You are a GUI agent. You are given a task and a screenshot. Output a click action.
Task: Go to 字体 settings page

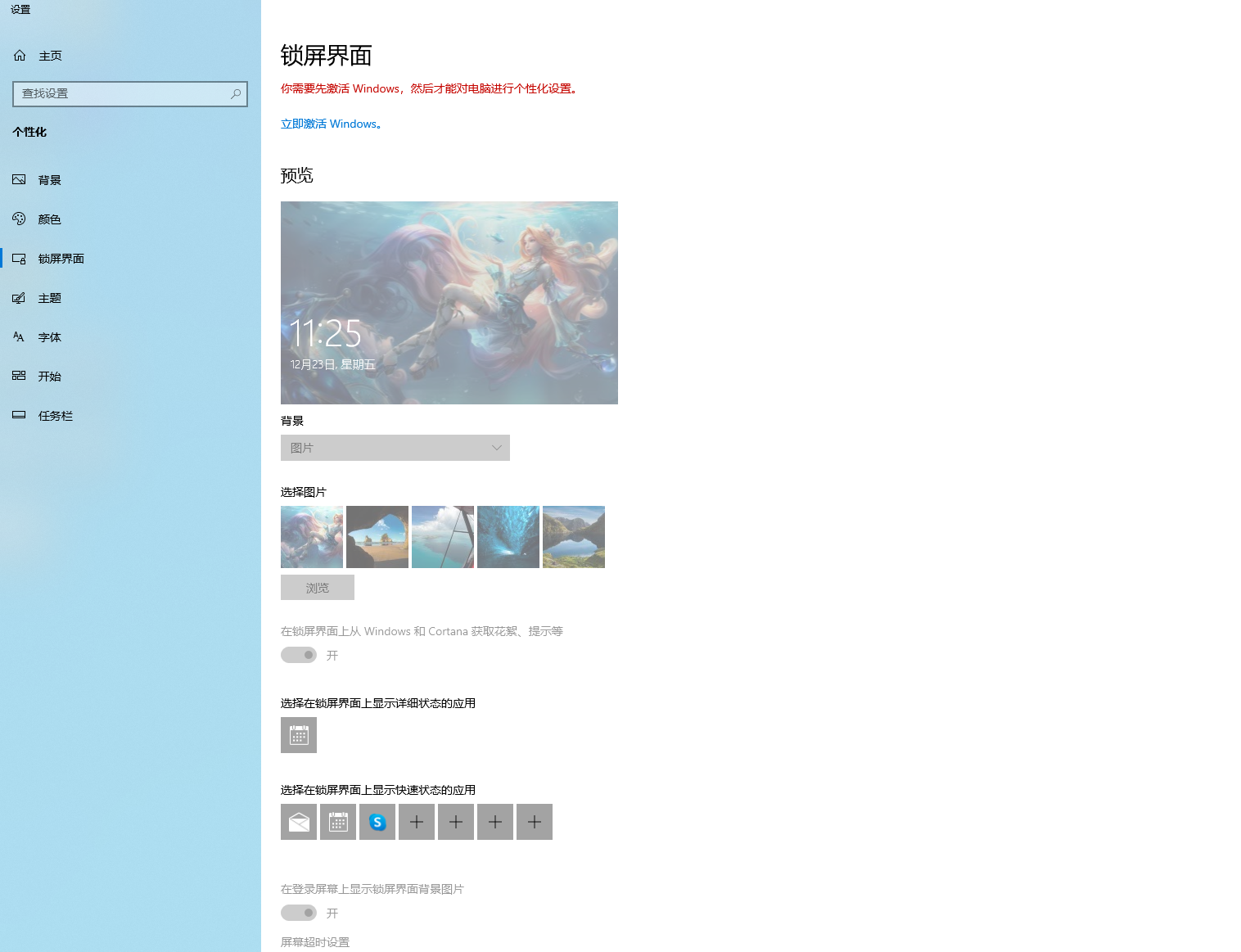coord(130,337)
